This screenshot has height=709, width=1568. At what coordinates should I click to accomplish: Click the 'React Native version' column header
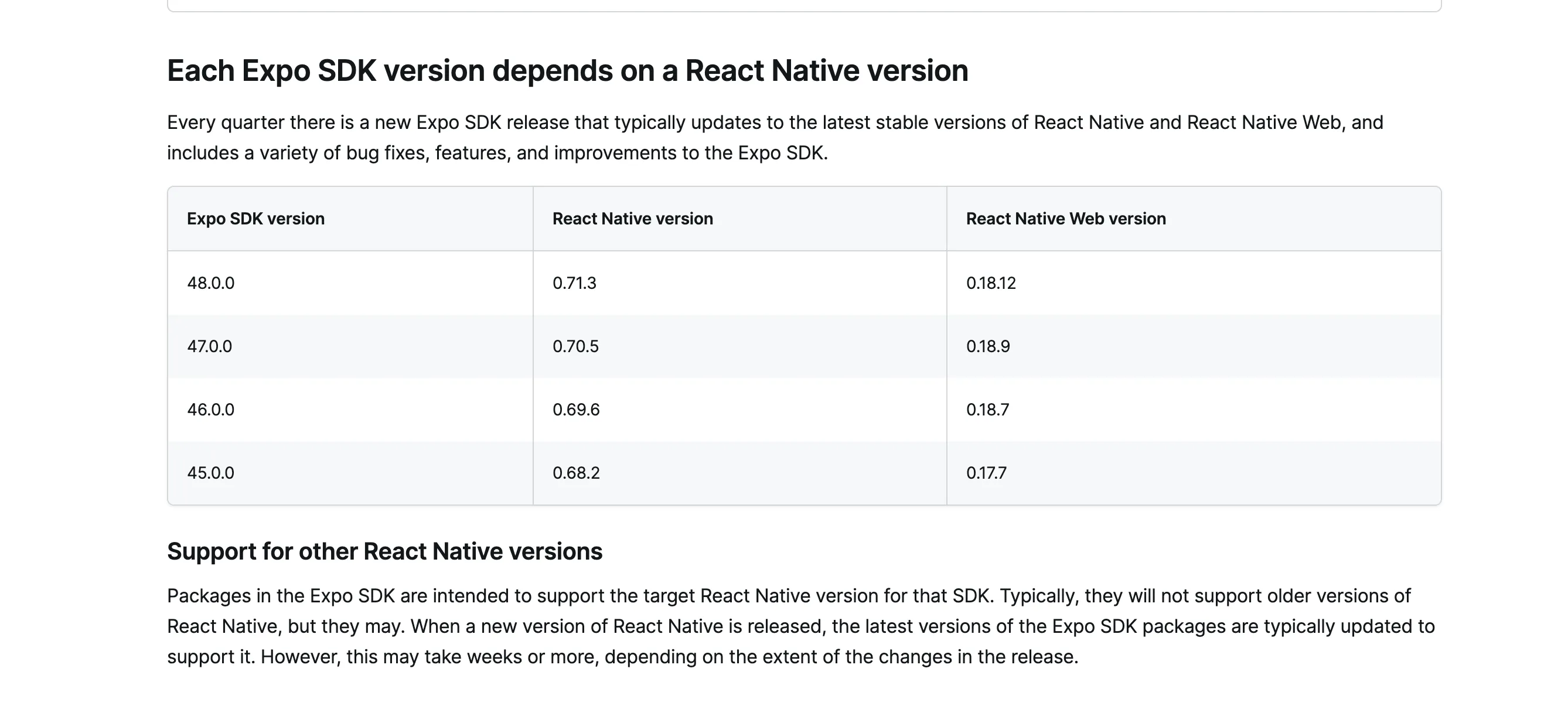(x=632, y=219)
